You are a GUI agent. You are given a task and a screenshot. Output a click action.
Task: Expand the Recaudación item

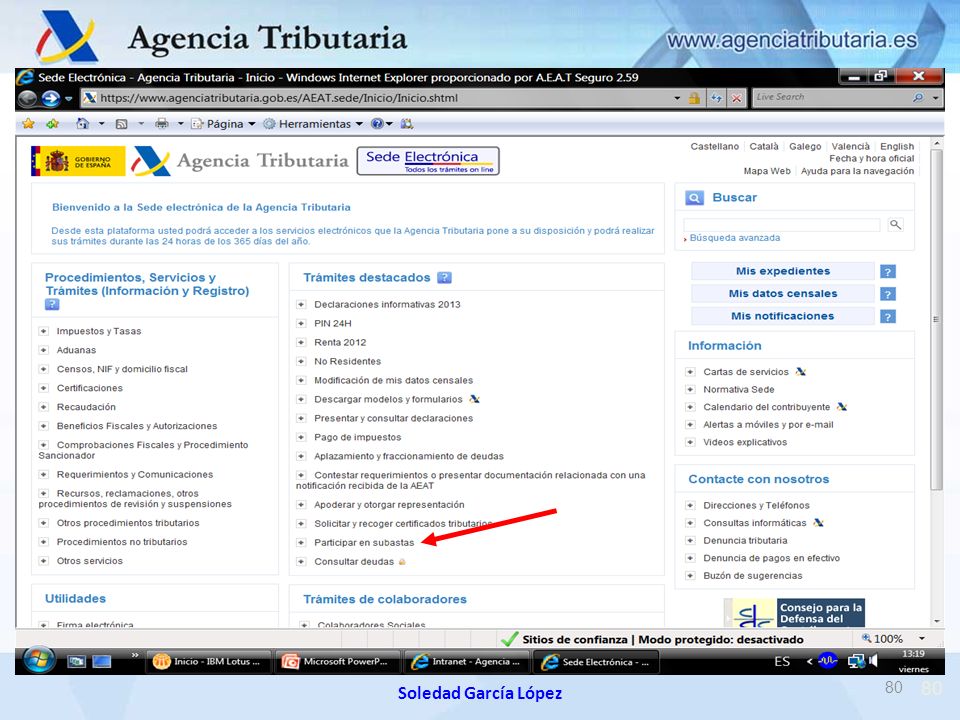[43, 407]
